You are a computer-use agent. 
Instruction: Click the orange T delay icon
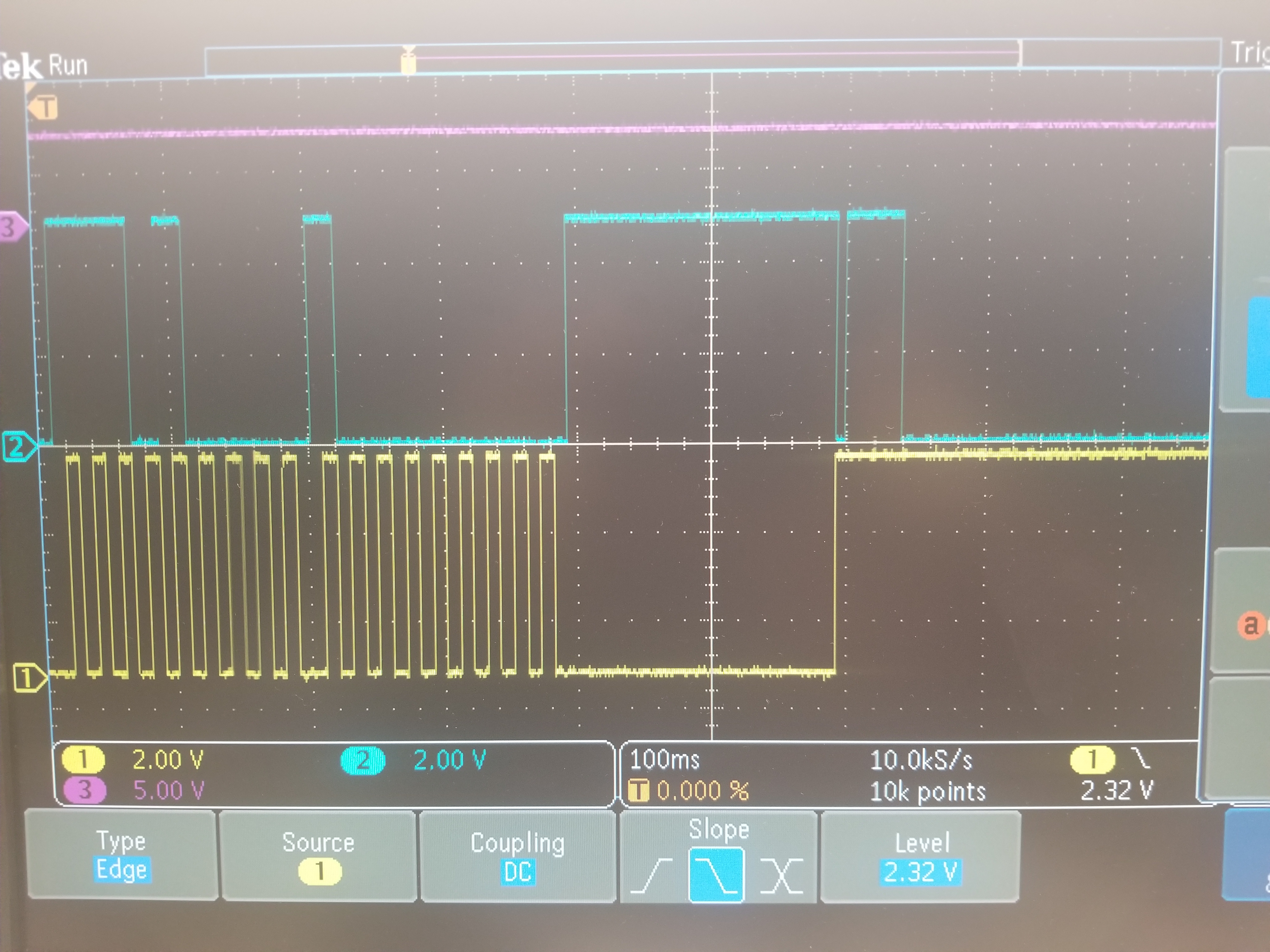pyautogui.click(x=638, y=791)
